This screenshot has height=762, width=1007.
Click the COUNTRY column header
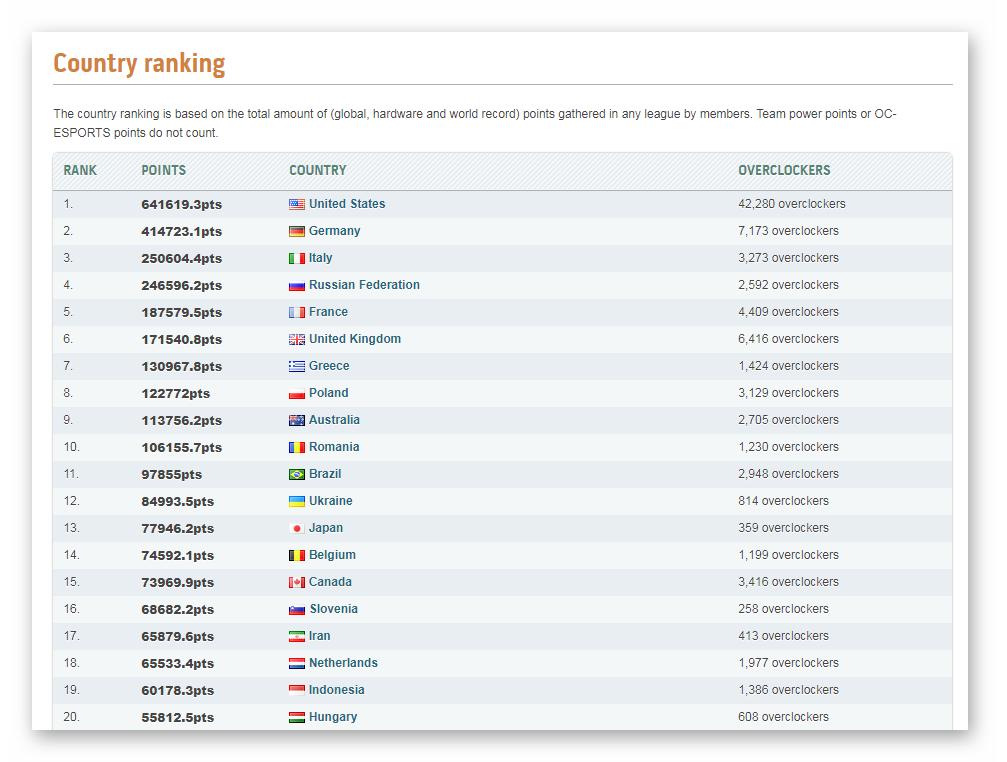click(317, 170)
